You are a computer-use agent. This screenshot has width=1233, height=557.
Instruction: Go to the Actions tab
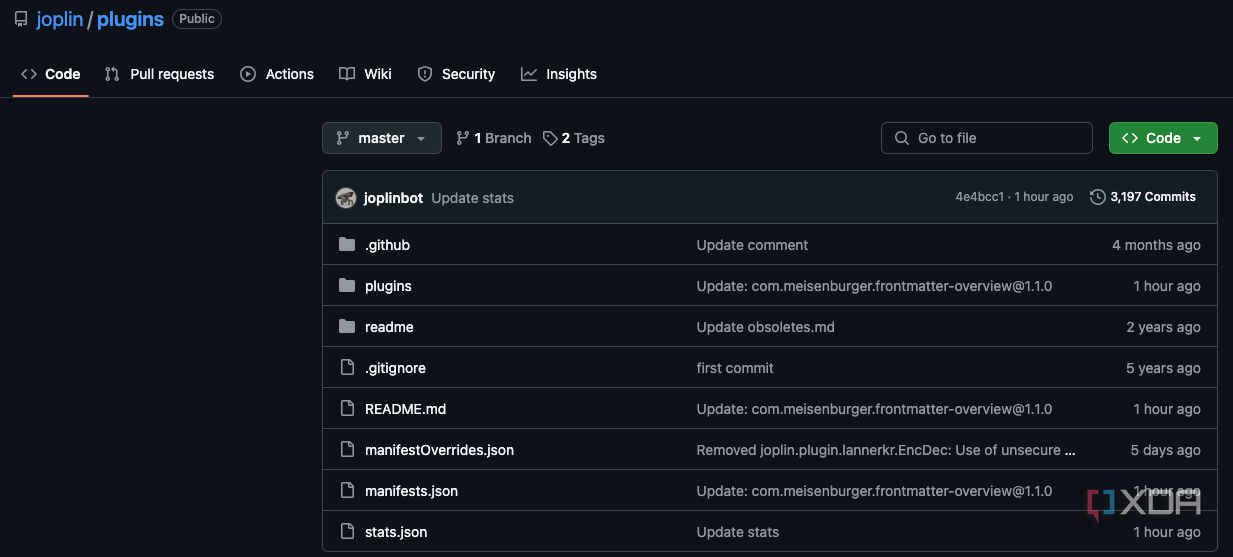coord(277,74)
